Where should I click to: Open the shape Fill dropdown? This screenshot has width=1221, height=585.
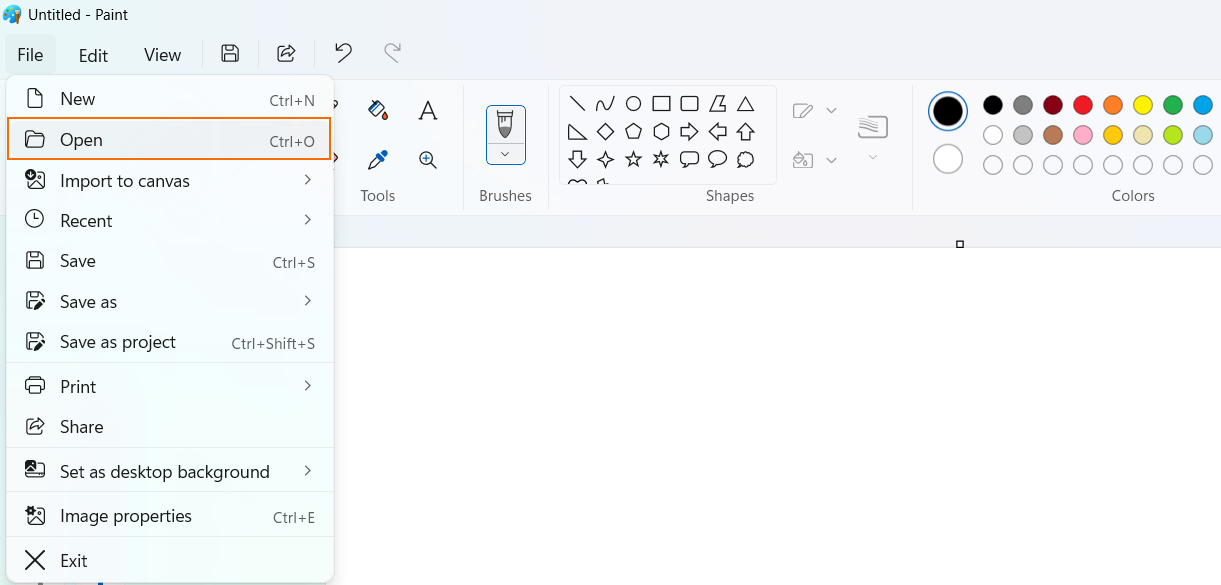point(831,159)
